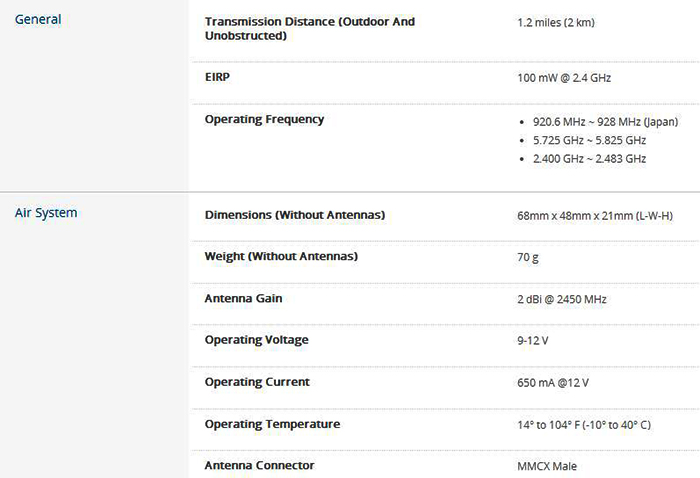Click the Weight (Without Antennas) label

pyautogui.click(x=281, y=256)
